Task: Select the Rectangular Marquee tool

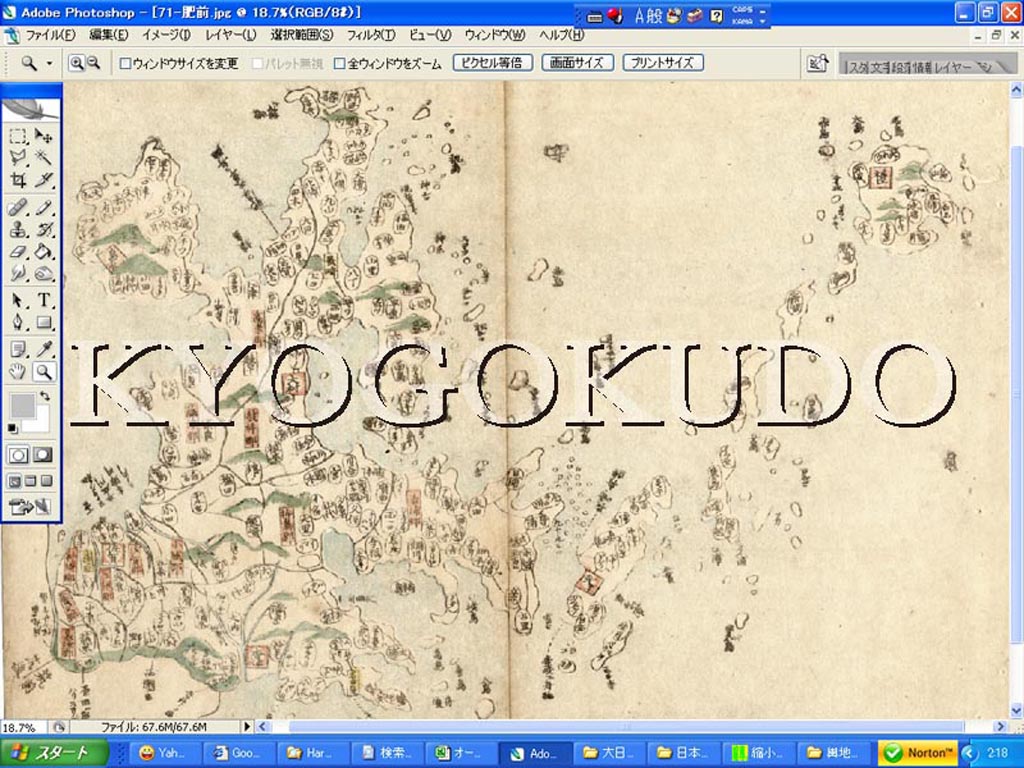Action: pyautogui.click(x=18, y=136)
